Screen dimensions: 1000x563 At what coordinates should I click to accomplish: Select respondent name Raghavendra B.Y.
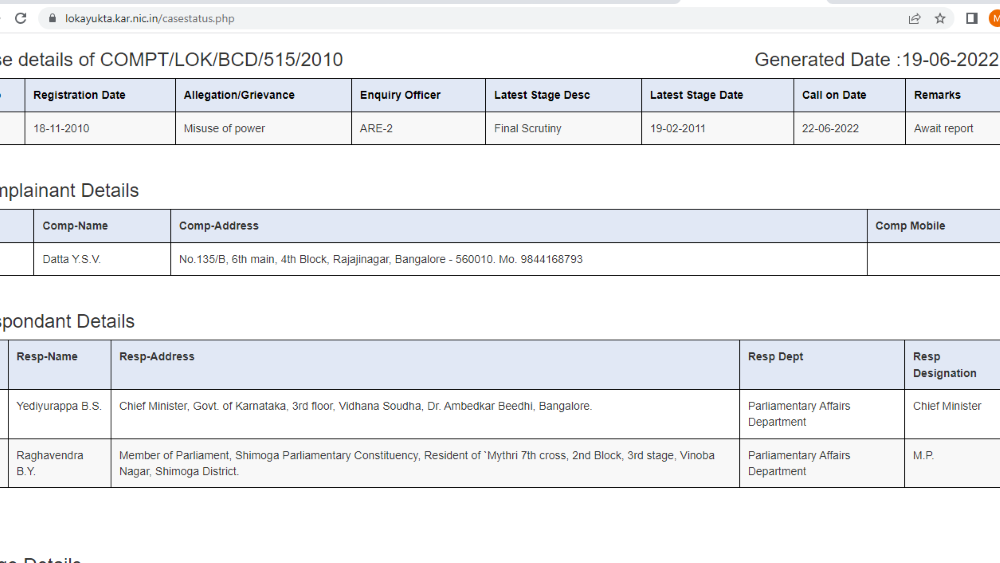[50, 463]
